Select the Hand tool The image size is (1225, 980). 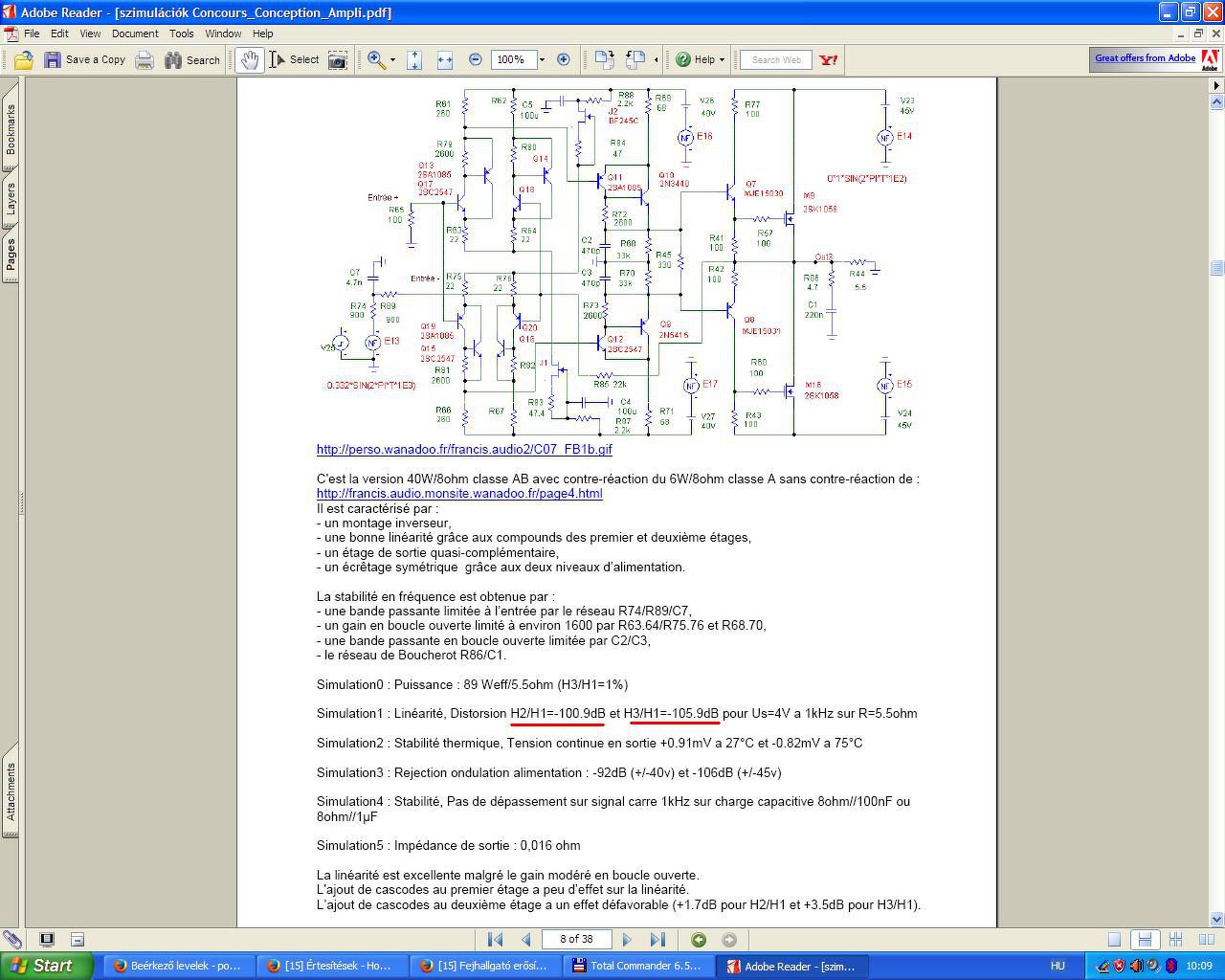(x=249, y=59)
